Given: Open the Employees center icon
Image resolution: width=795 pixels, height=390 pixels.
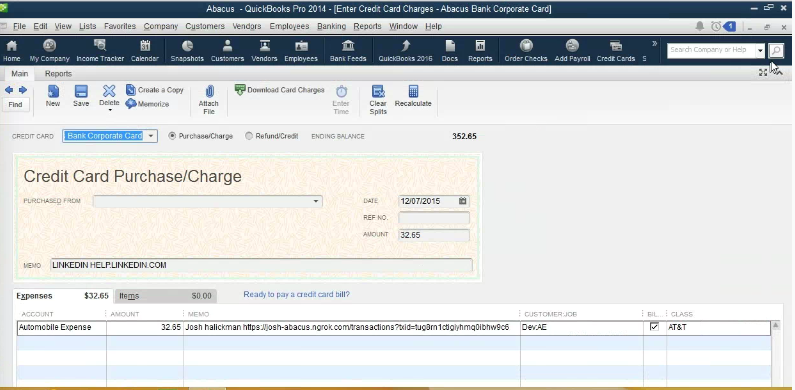Looking at the screenshot, I should point(301,51).
